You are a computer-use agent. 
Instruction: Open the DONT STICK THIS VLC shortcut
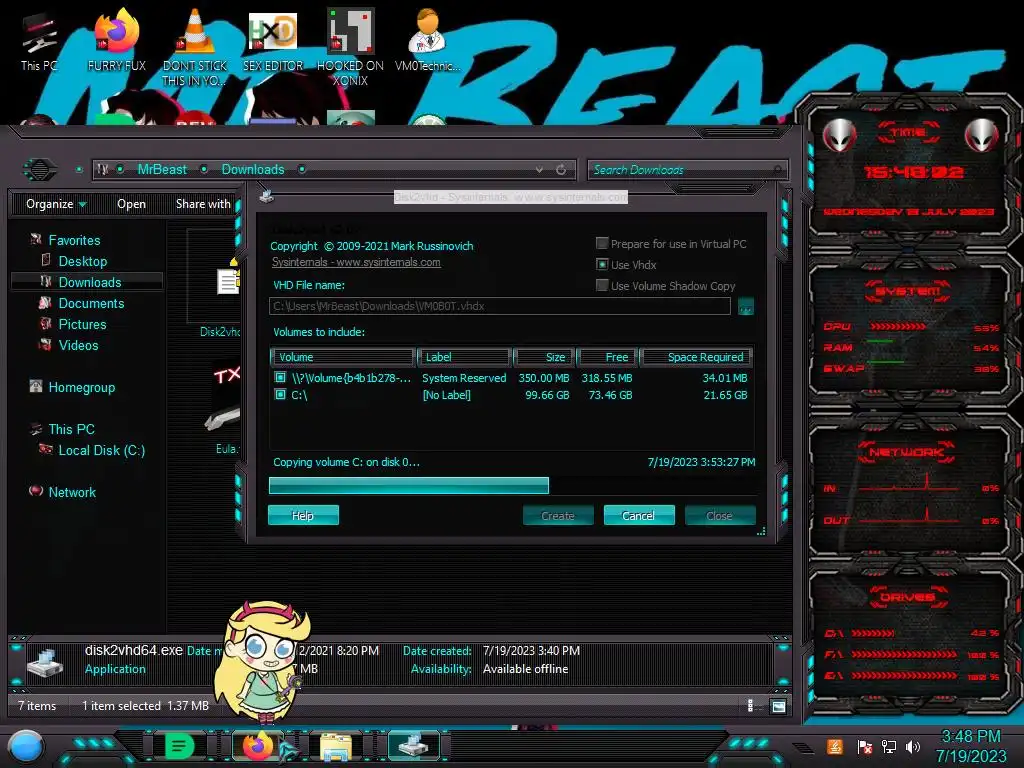[194, 47]
